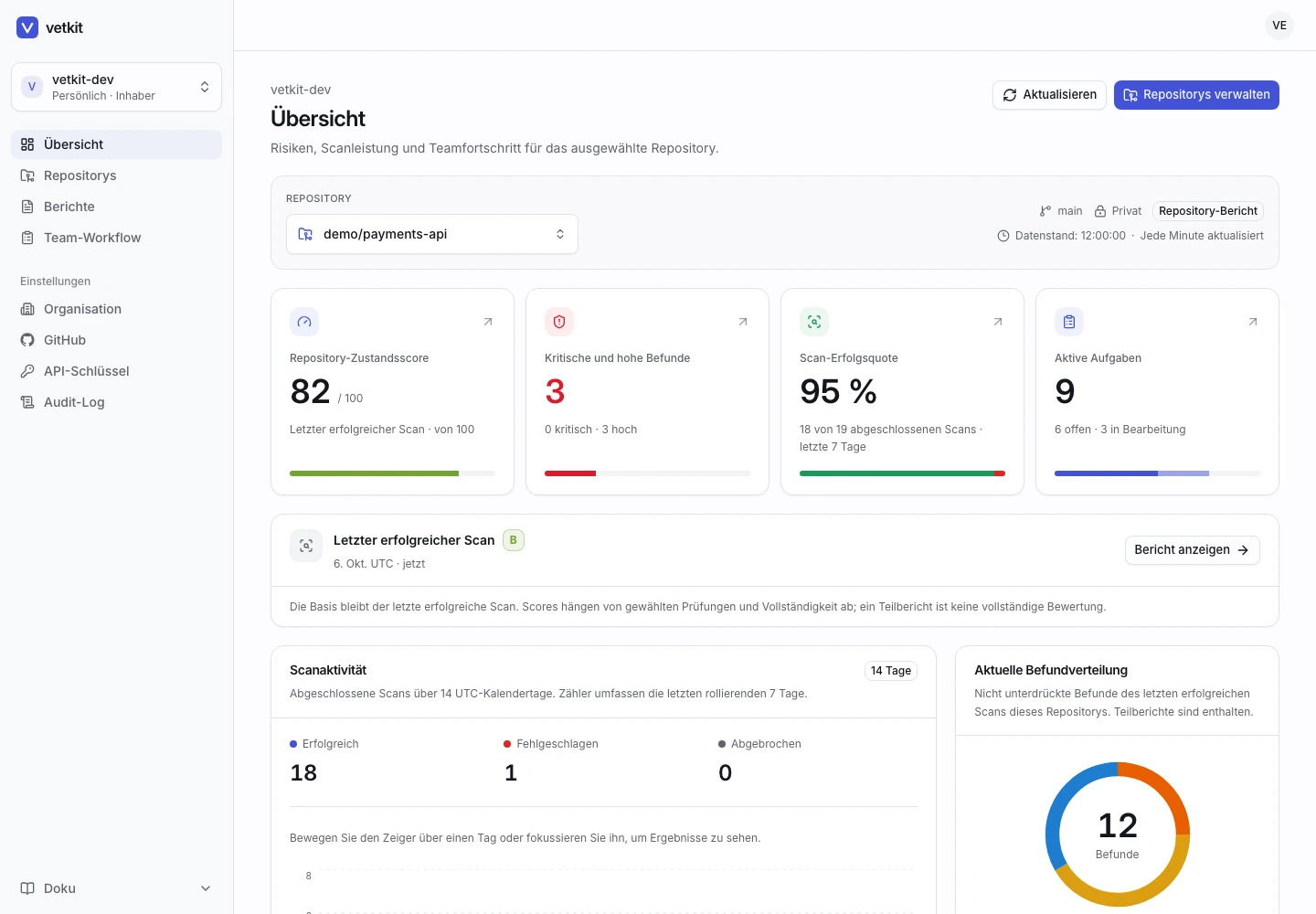Open Repositorys in the sidebar
Viewport: 1316px width, 914px height.
pyautogui.click(x=117, y=175)
